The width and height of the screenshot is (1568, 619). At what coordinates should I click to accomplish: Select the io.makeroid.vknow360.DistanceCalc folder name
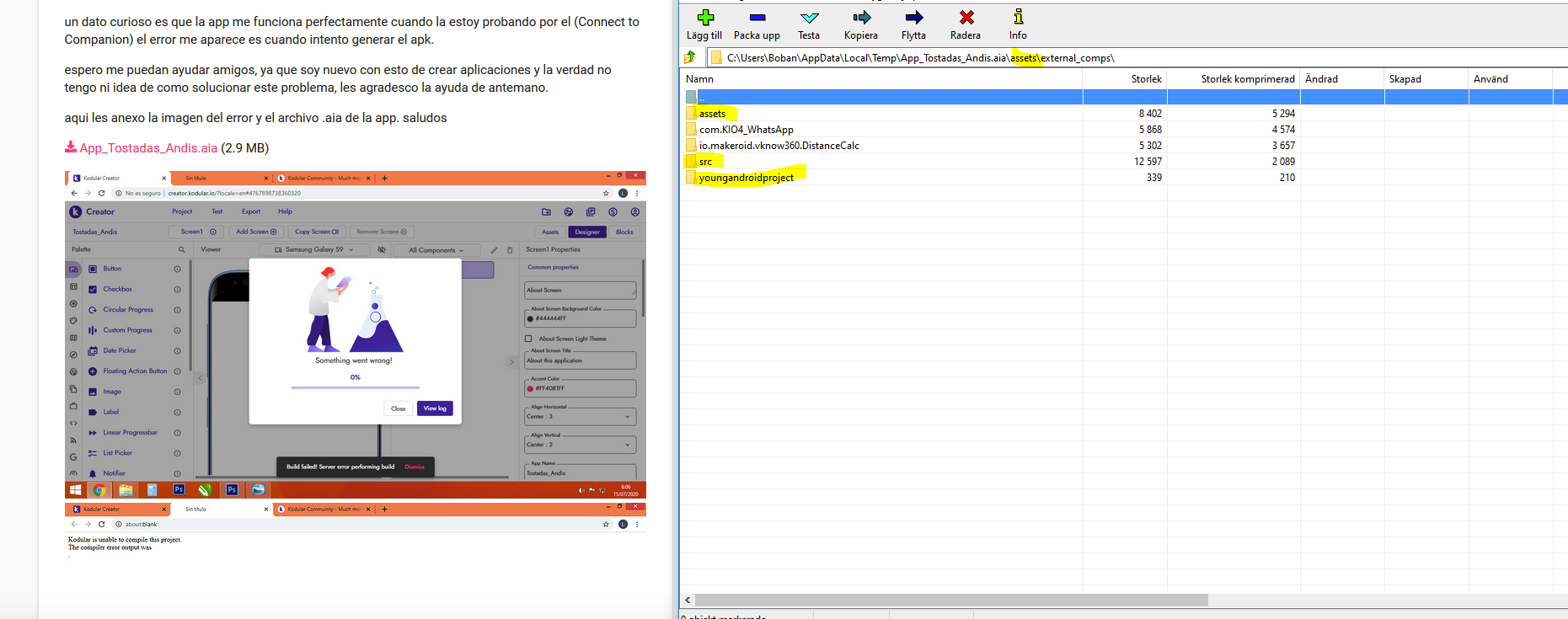coord(779,146)
